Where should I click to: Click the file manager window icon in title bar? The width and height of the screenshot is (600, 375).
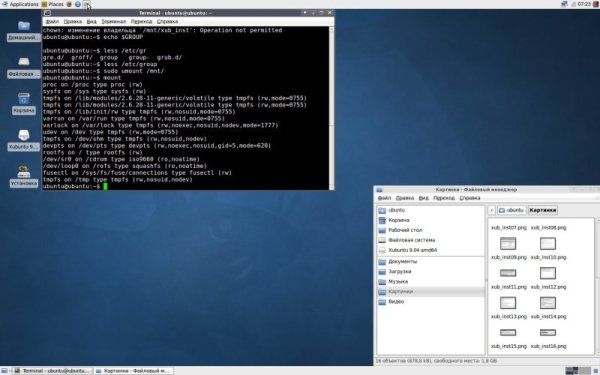coord(379,190)
